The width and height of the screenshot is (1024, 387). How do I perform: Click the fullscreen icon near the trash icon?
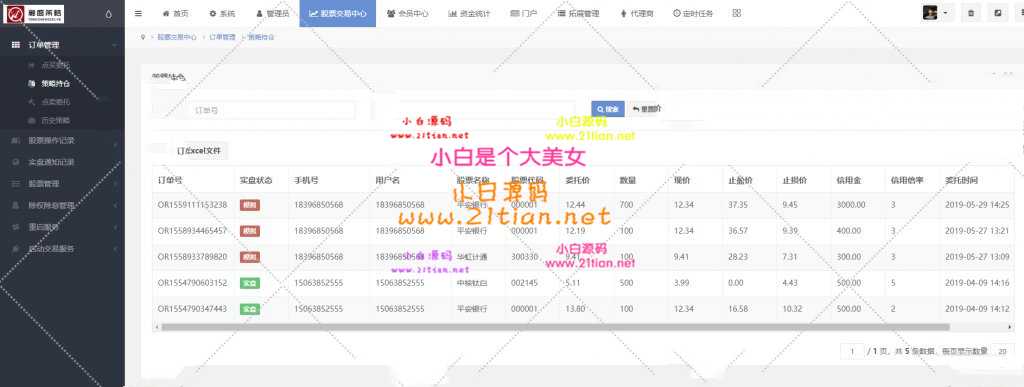pos(998,13)
